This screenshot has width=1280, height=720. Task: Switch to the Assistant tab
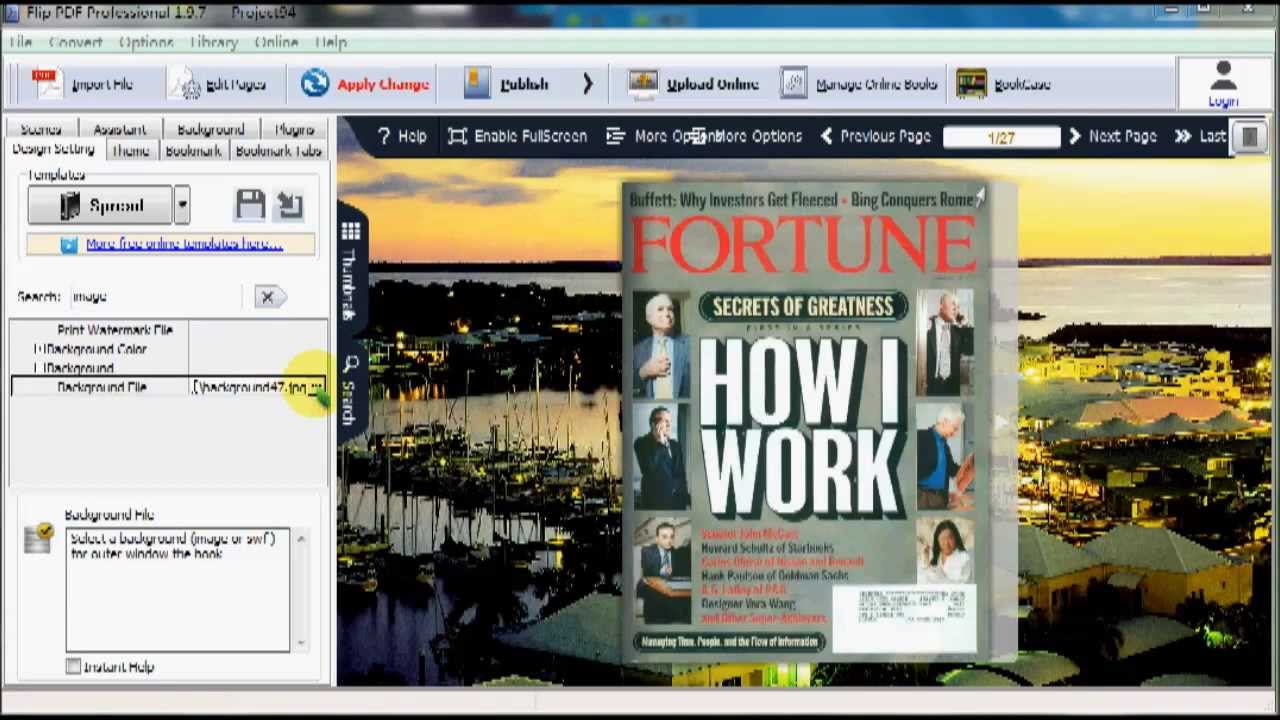120,129
